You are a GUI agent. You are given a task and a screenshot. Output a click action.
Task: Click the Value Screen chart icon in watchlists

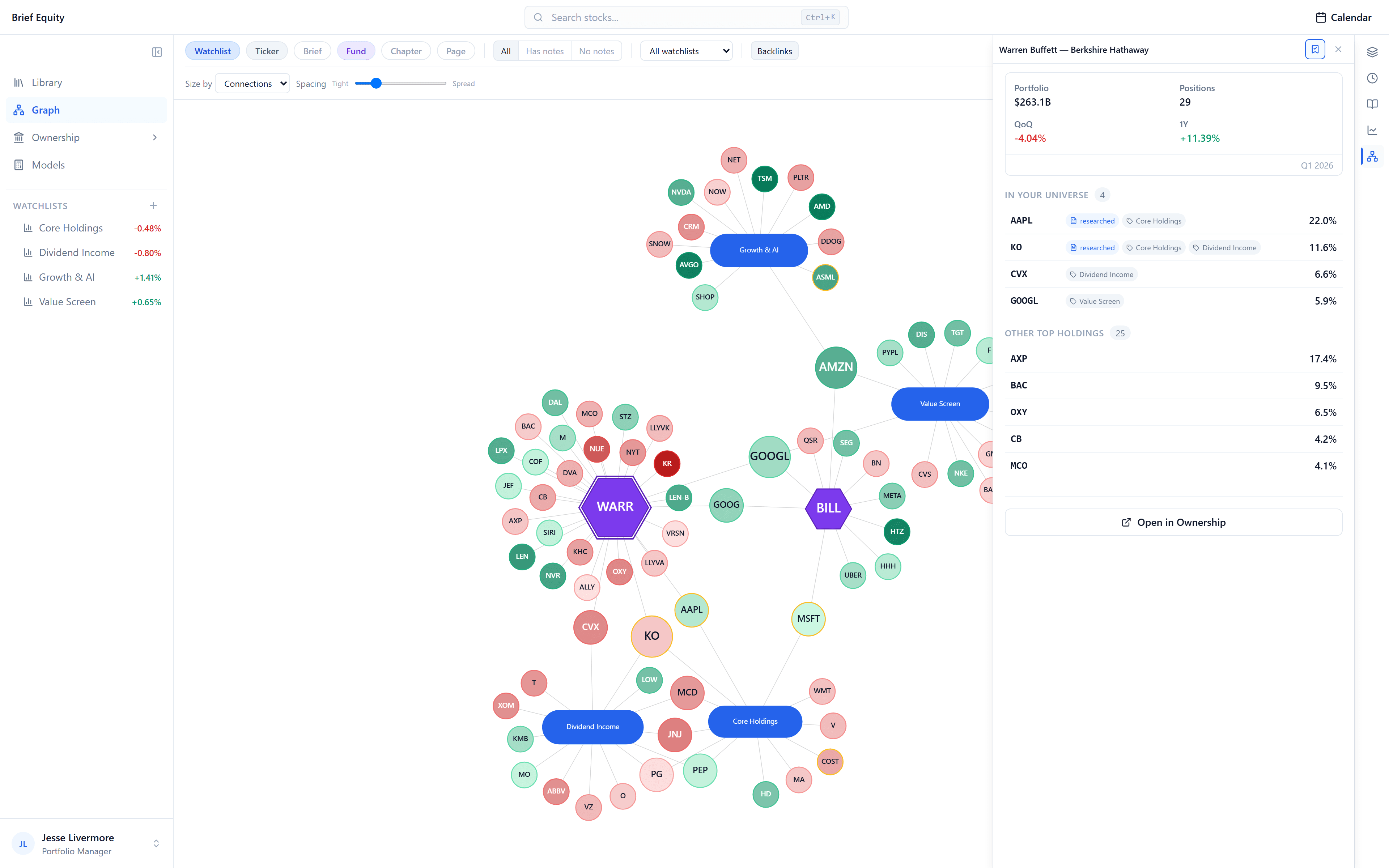(27, 302)
